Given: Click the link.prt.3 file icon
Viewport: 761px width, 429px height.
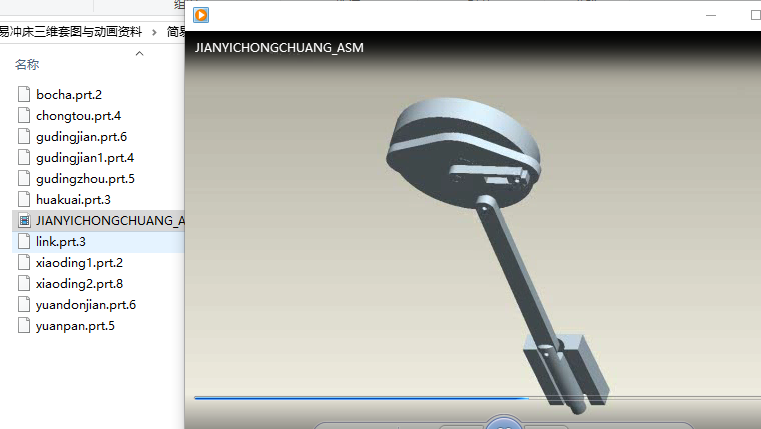Looking at the screenshot, I should pyautogui.click(x=24, y=241).
